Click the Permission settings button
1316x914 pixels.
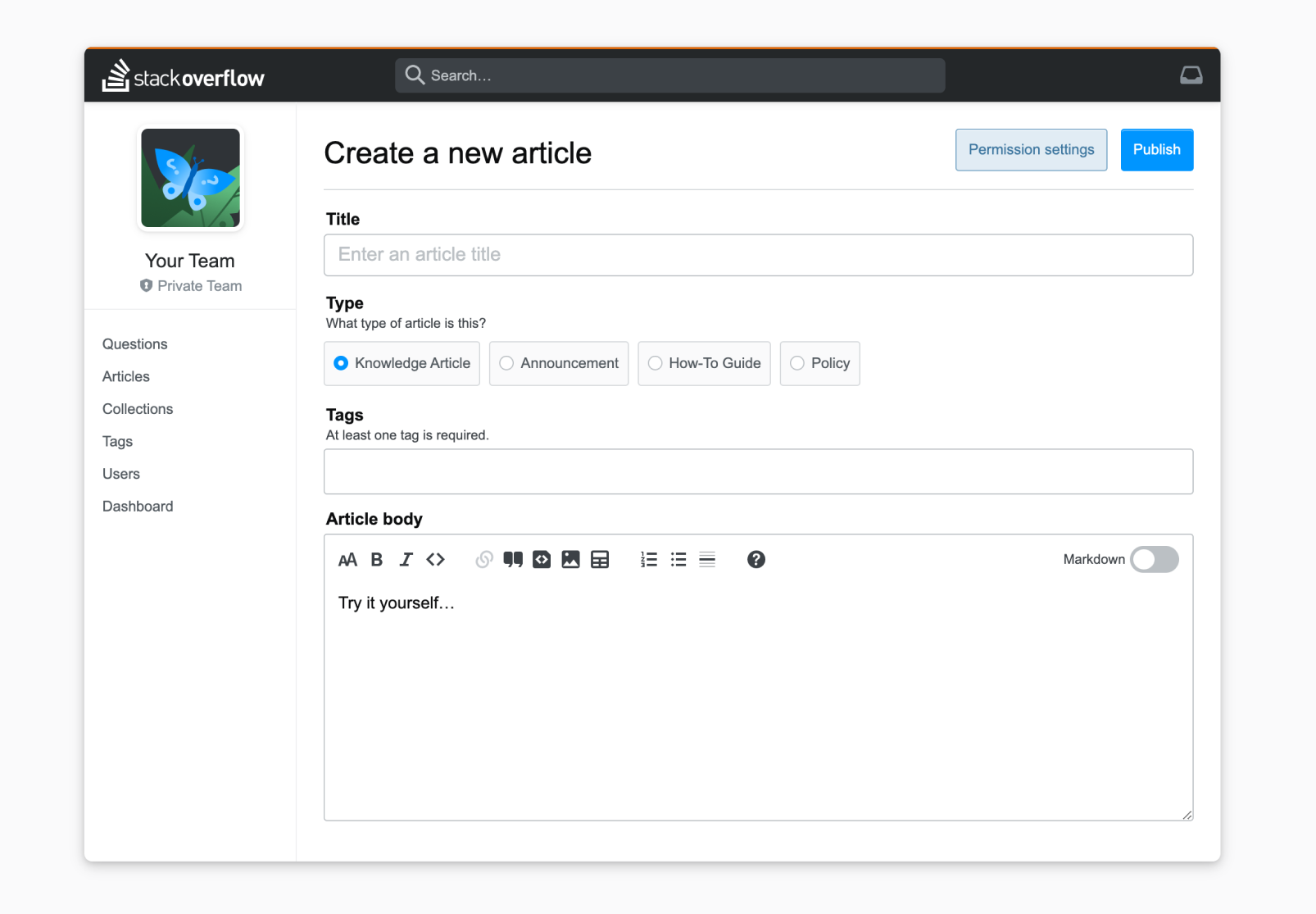(1032, 150)
